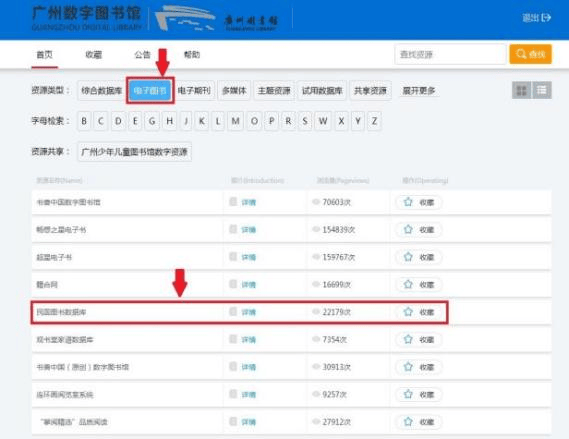Open 详情 for the 9257 pageviews row
This screenshot has width=569, height=439.
[249, 395]
